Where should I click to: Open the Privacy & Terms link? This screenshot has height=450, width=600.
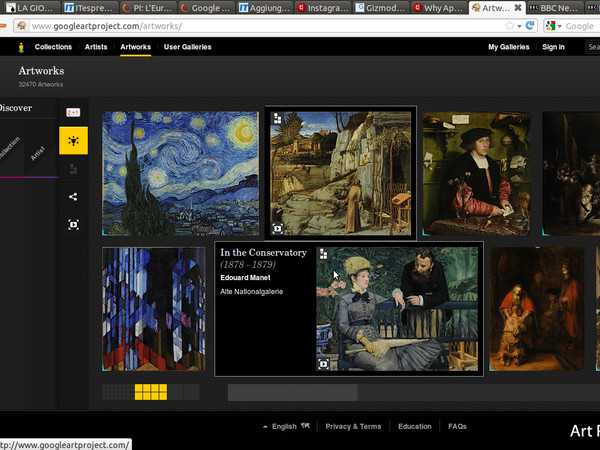tap(353, 426)
